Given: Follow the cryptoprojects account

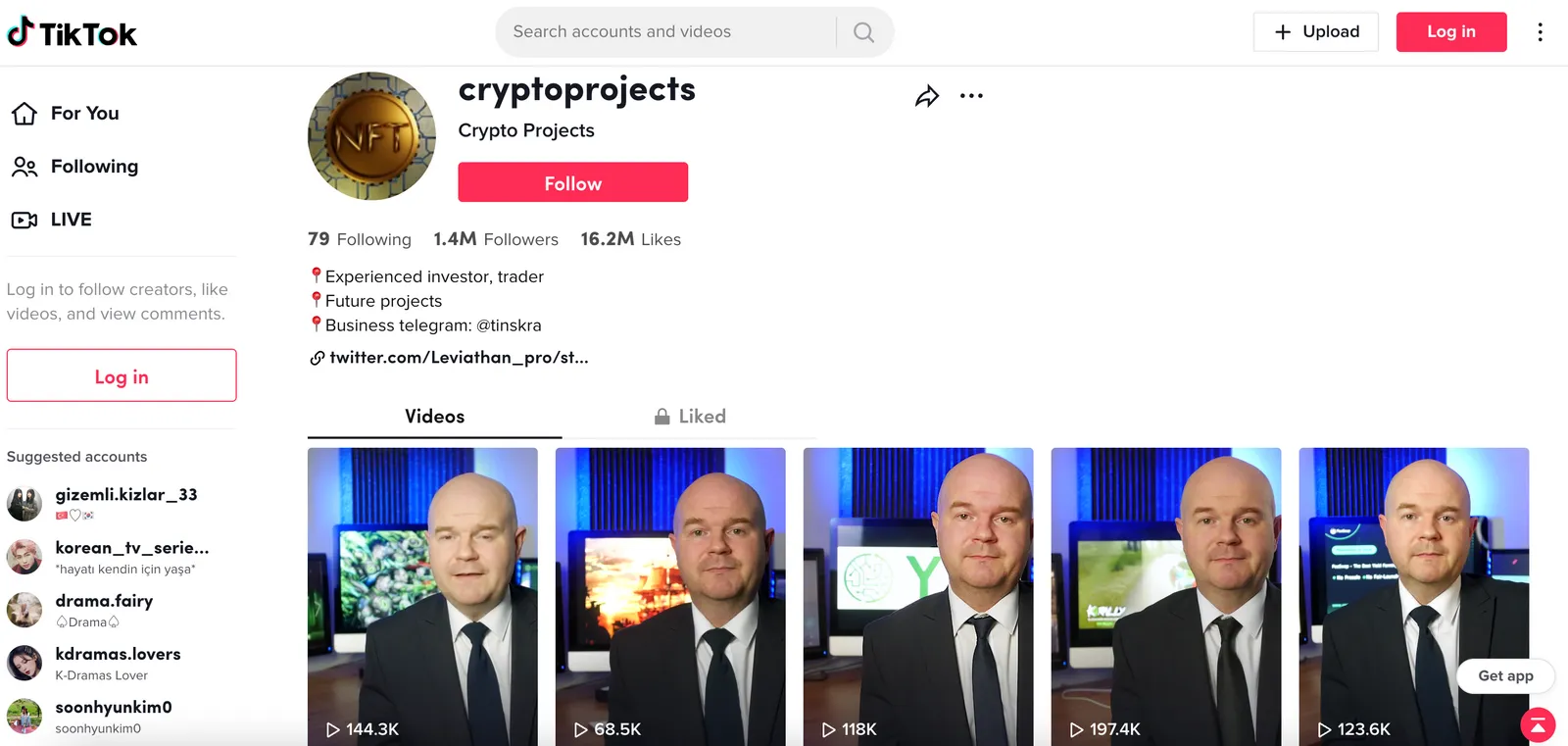Looking at the screenshot, I should coord(573,183).
